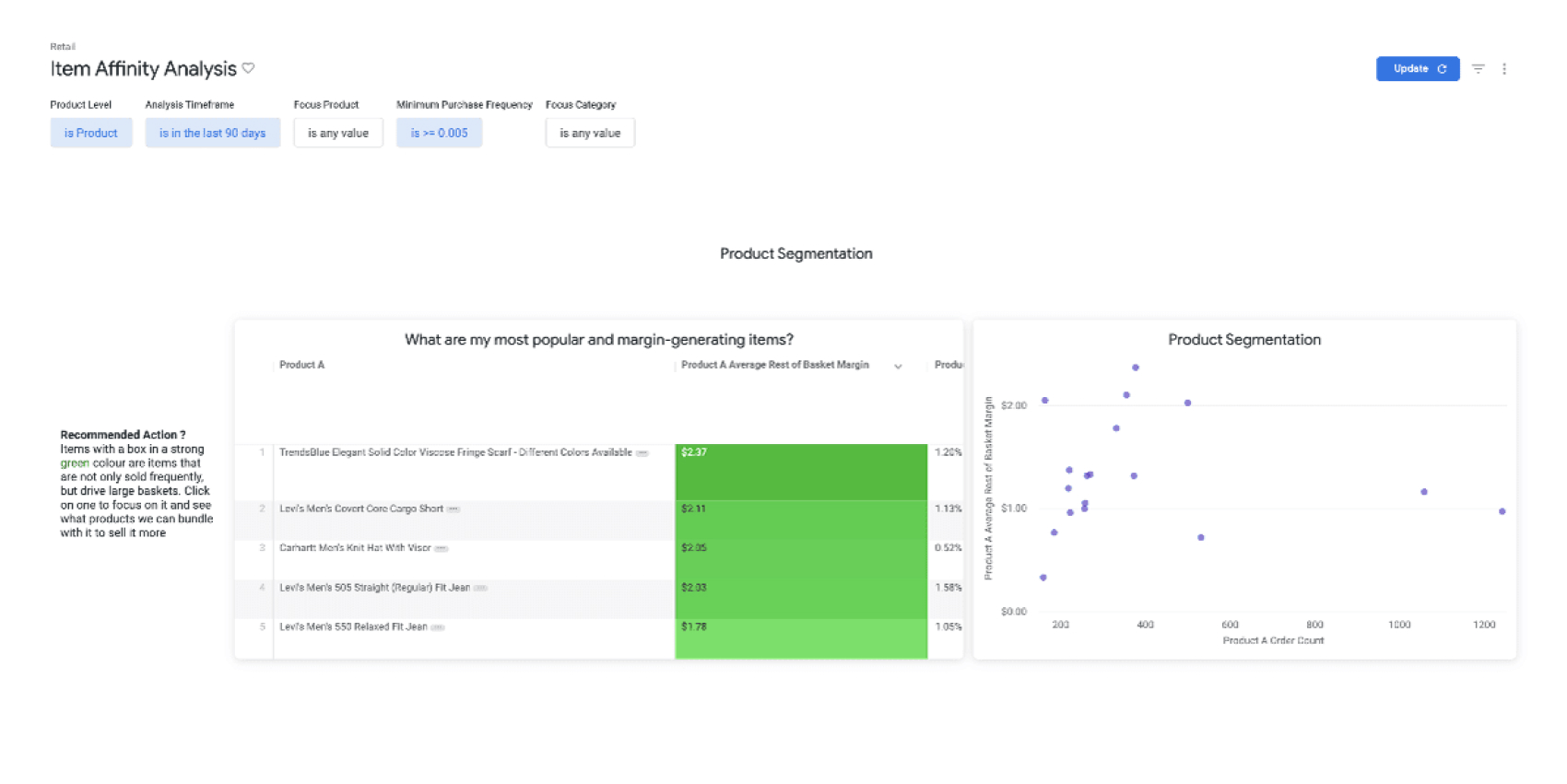Open Focus Product 'is any value' filter
Screen dimensions: 1567x784
coord(337,133)
